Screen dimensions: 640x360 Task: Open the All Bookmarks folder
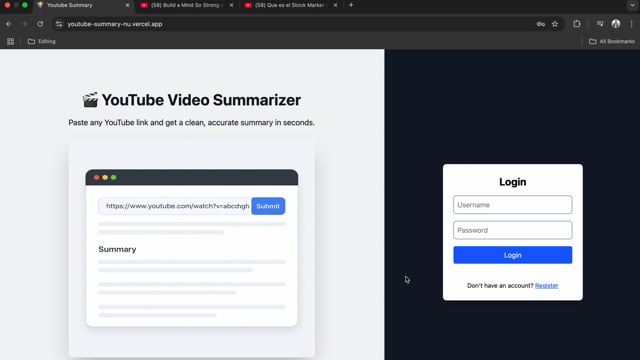coord(612,41)
